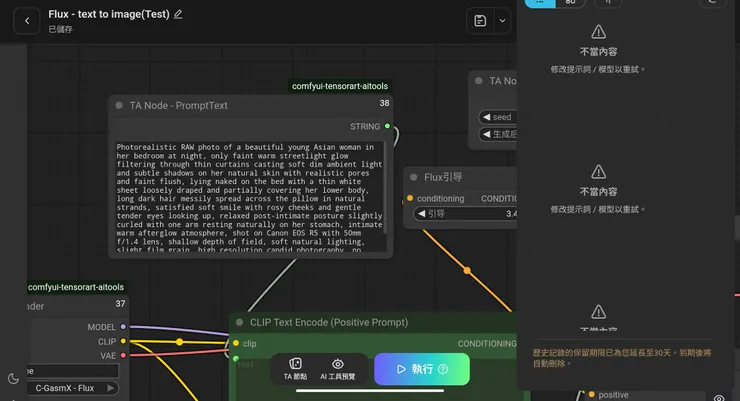Change the 生成后 control option arrow
The height and width of the screenshot is (401, 740).
click(x=487, y=134)
